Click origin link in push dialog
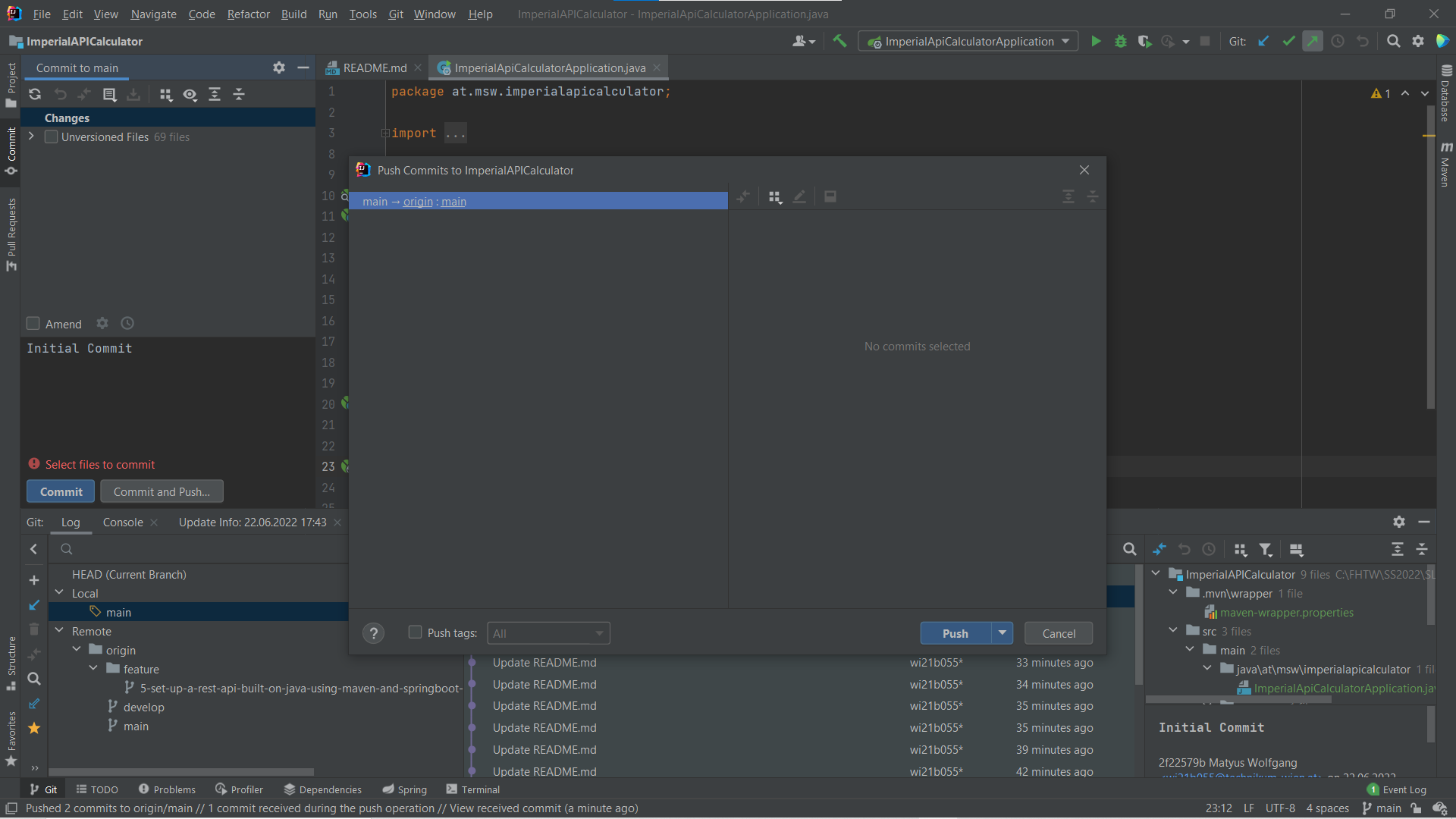 point(418,202)
